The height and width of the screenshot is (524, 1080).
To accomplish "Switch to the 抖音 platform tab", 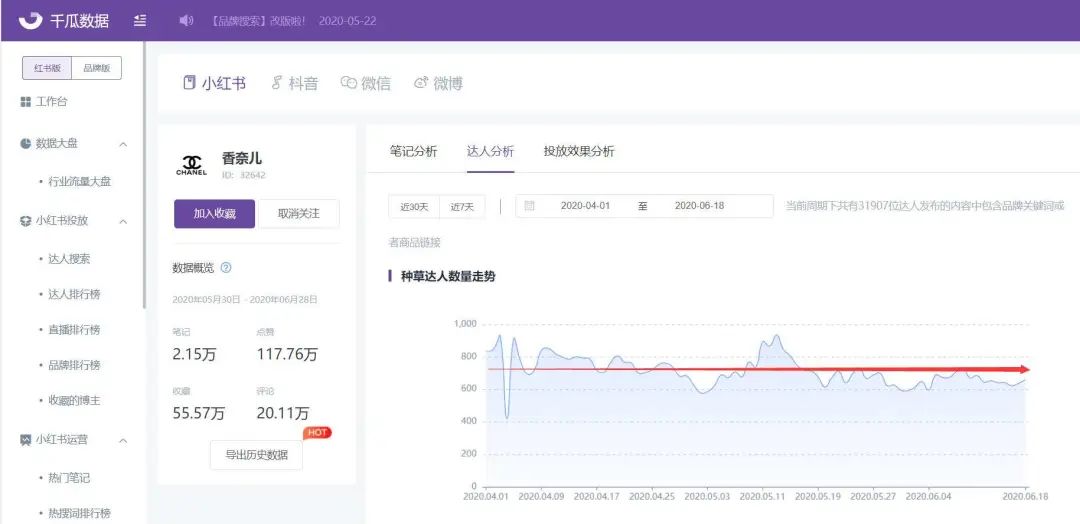I will (x=295, y=83).
